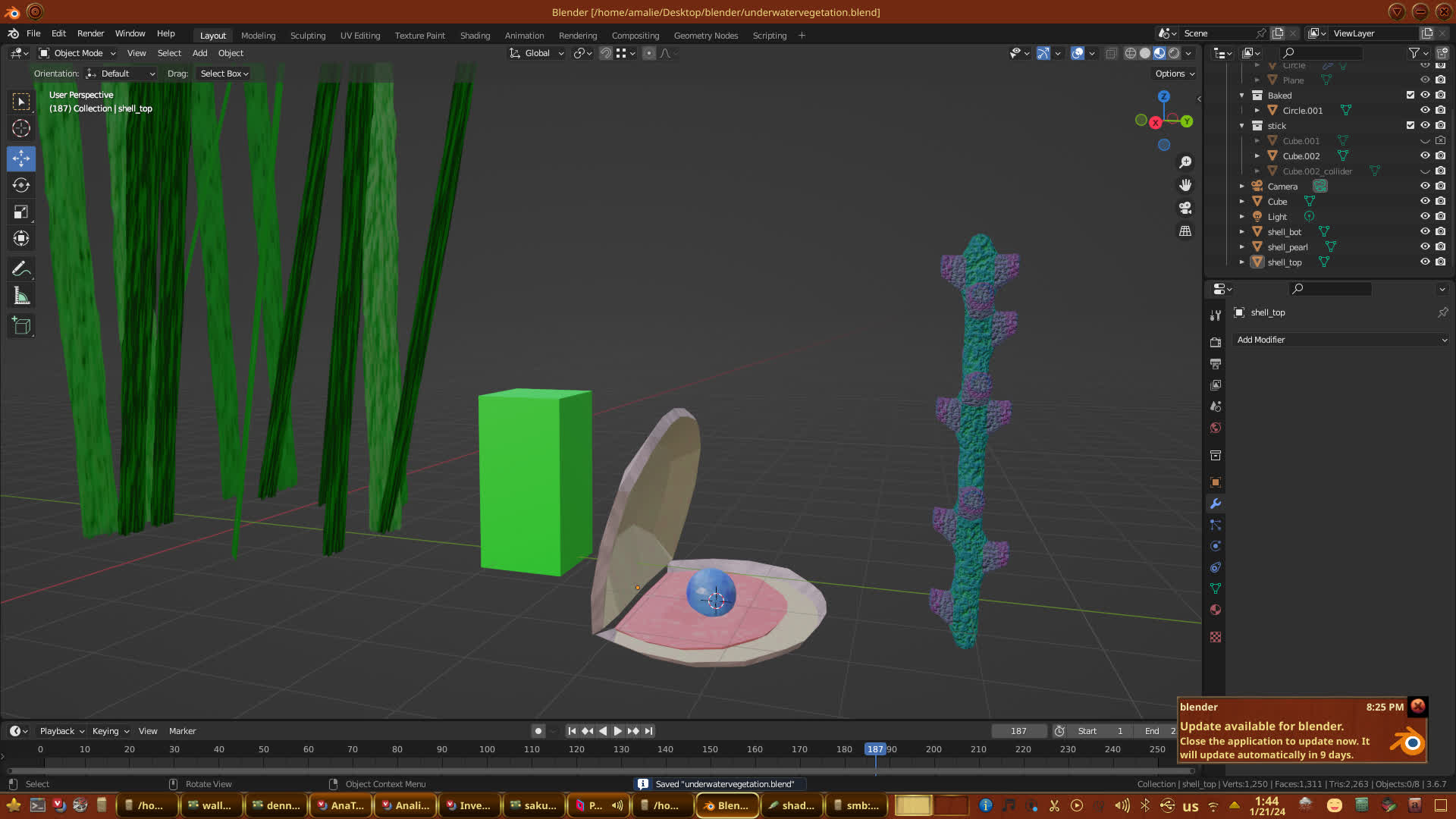The width and height of the screenshot is (1456, 819).
Task: Open the Material properties tab
Action: (x=1216, y=610)
